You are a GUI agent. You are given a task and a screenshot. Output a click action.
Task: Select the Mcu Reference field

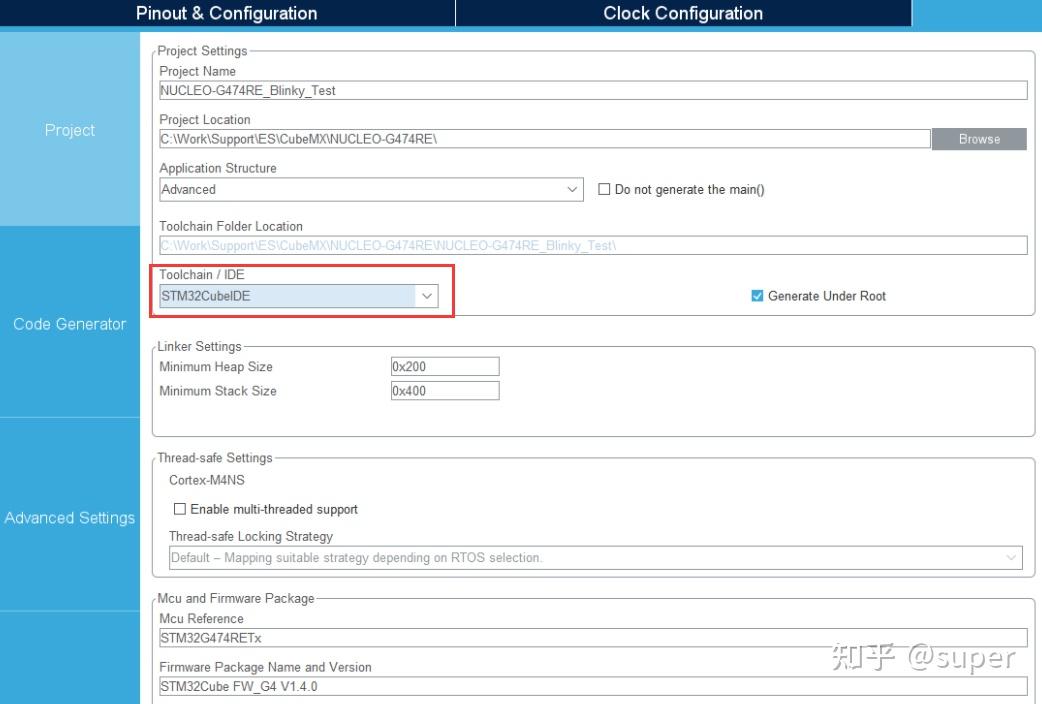[x=593, y=637]
